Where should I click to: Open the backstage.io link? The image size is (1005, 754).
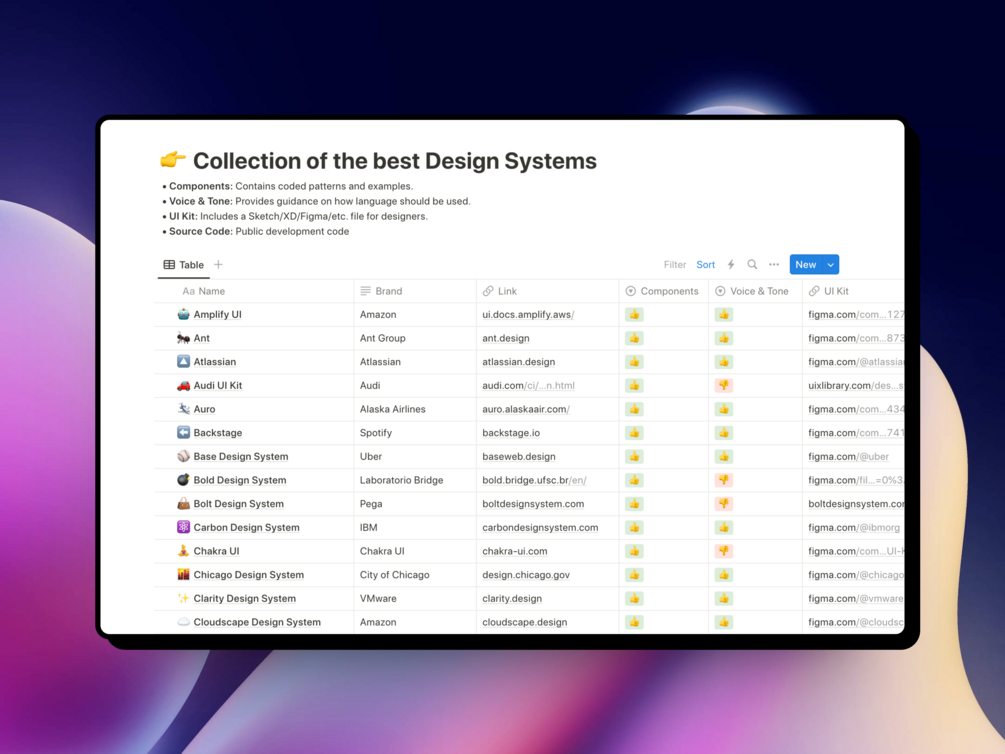click(511, 433)
